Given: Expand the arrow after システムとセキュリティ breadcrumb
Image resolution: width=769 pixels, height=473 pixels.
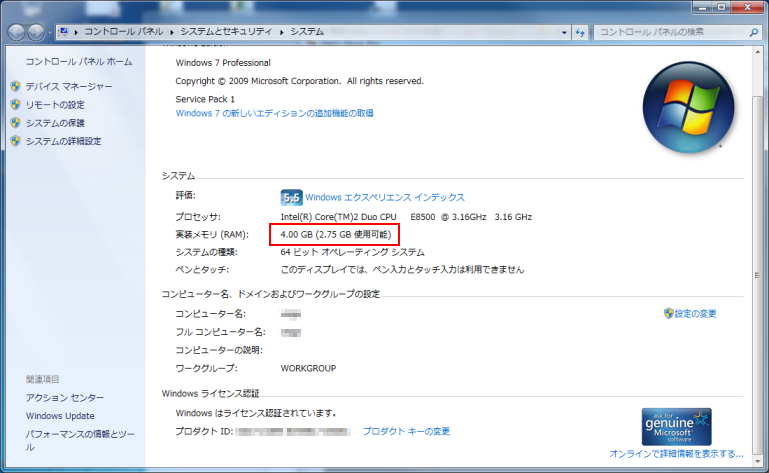Looking at the screenshot, I should click(282, 32).
